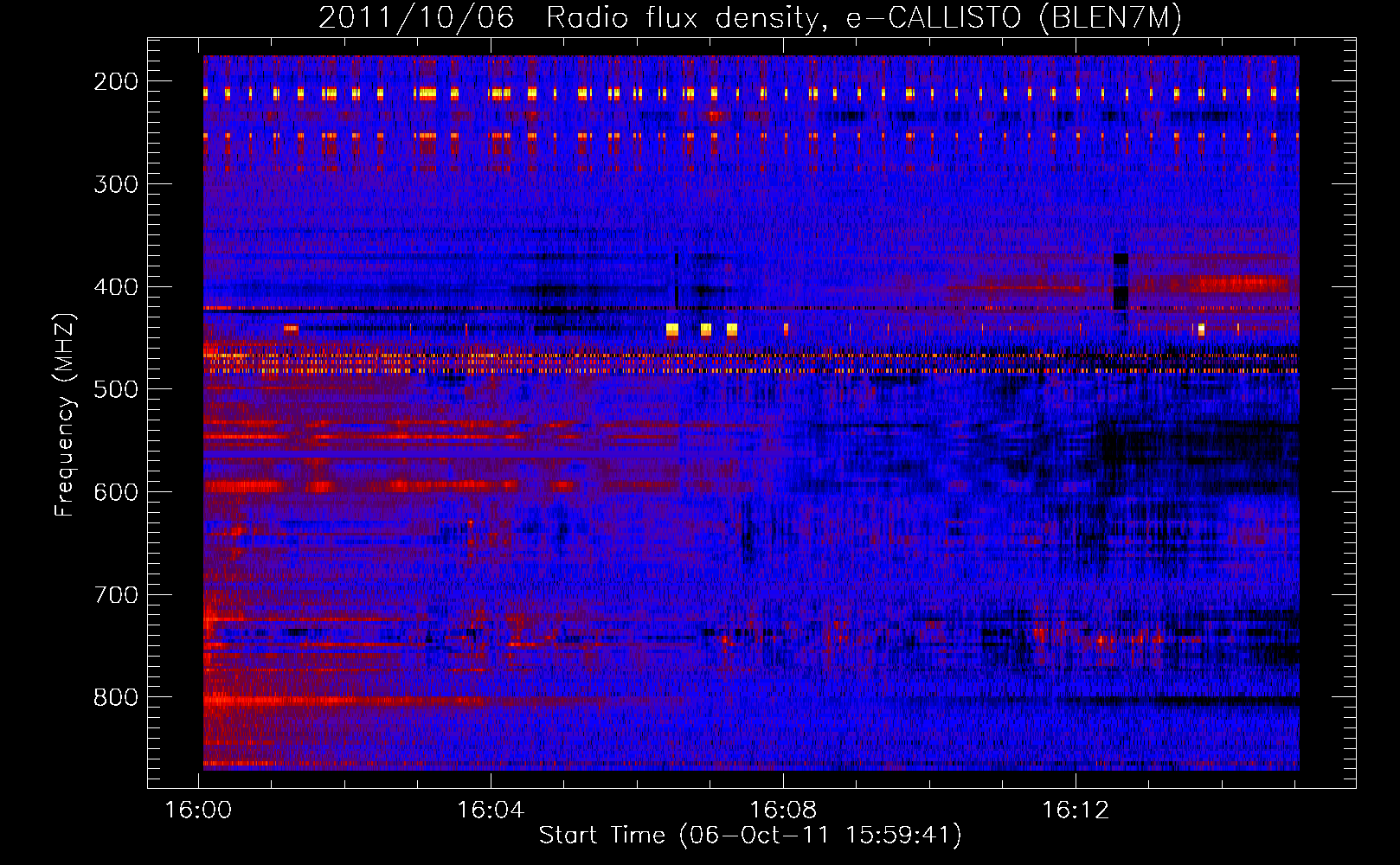Click the 16:12 time tick label

[1076, 811]
